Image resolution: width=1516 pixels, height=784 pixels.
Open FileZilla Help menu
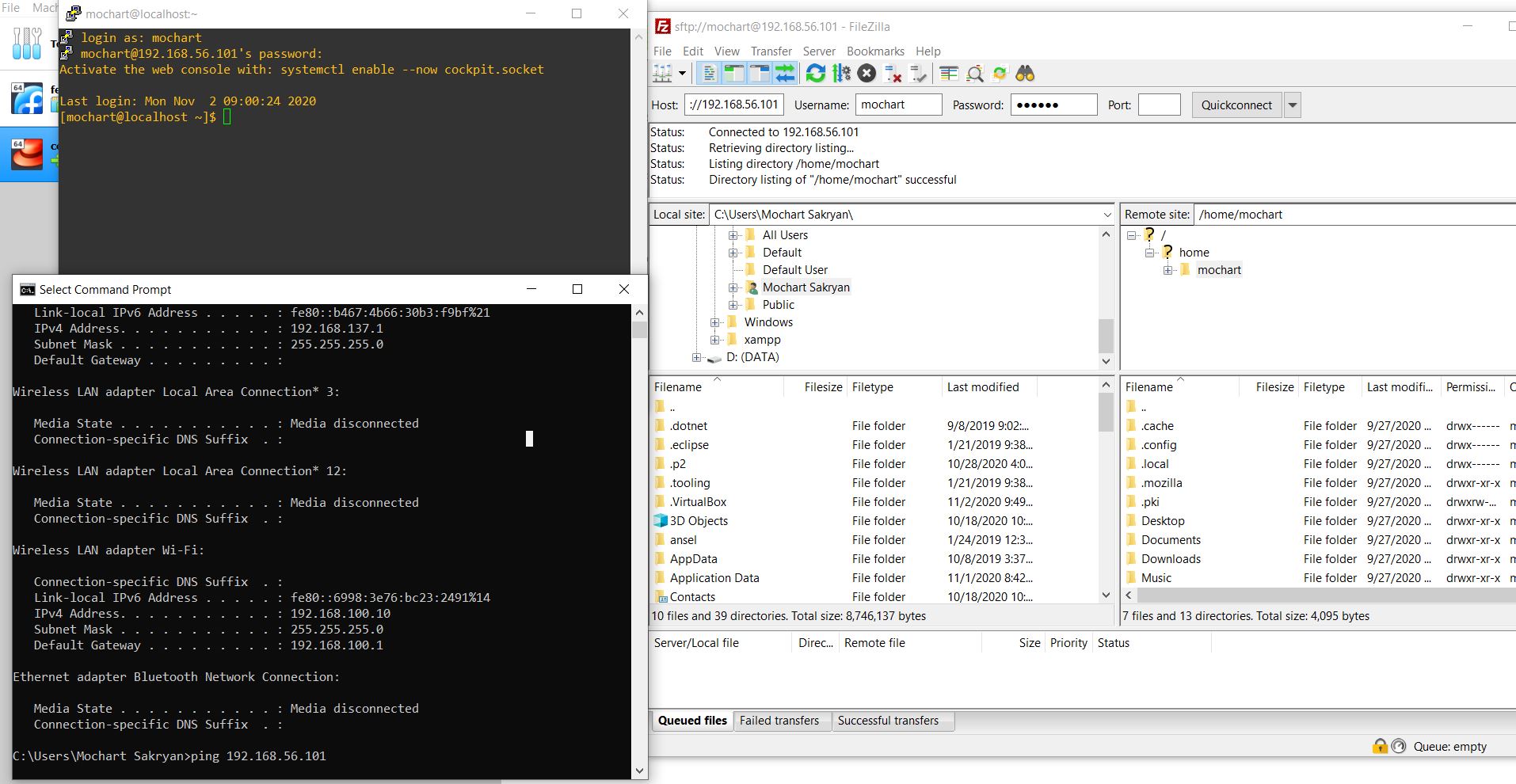(x=928, y=51)
